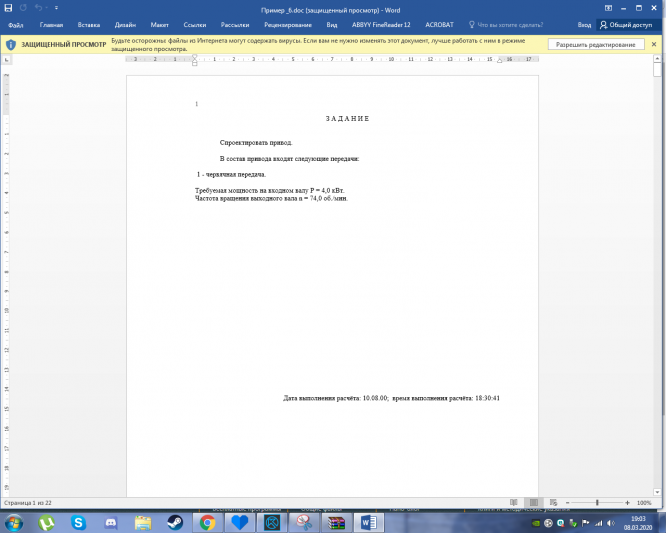This screenshot has height=533, width=666.
Task: Click the Save icon in the title bar
Action: tap(8, 8)
